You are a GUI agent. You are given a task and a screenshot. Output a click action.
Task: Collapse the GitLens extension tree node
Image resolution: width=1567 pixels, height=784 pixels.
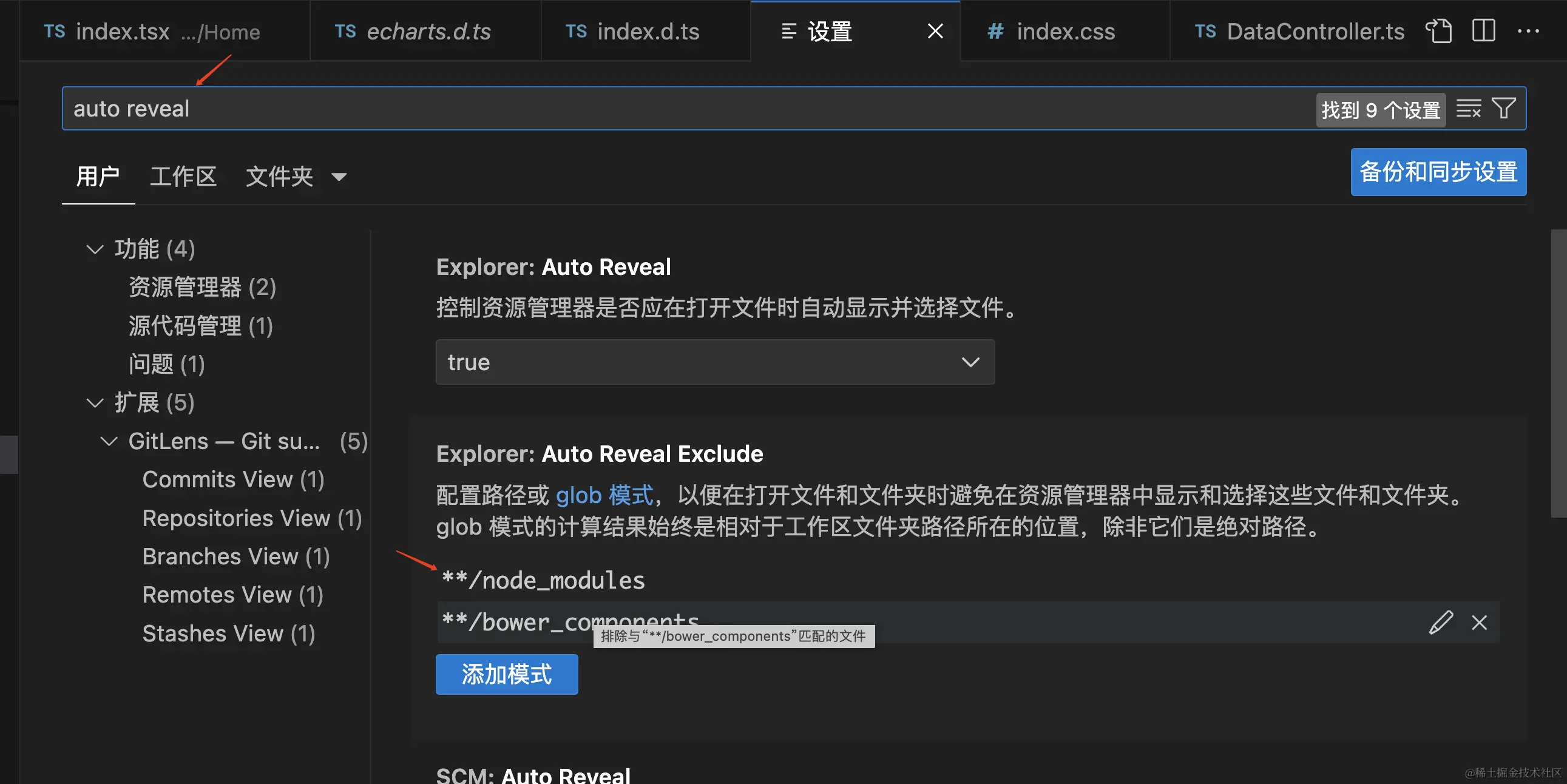tap(109, 442)
